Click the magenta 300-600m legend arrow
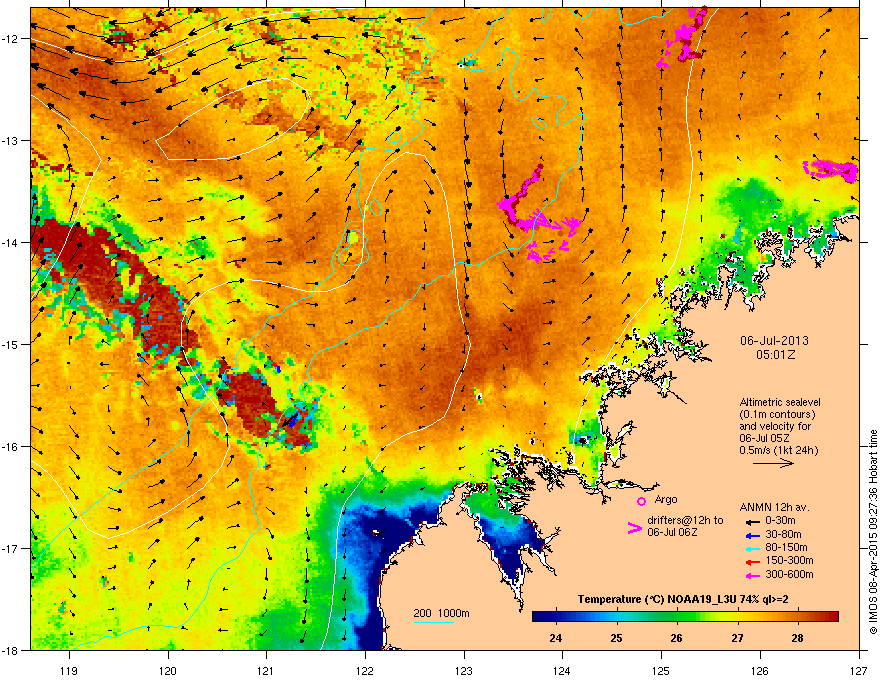 coord(752,575)
